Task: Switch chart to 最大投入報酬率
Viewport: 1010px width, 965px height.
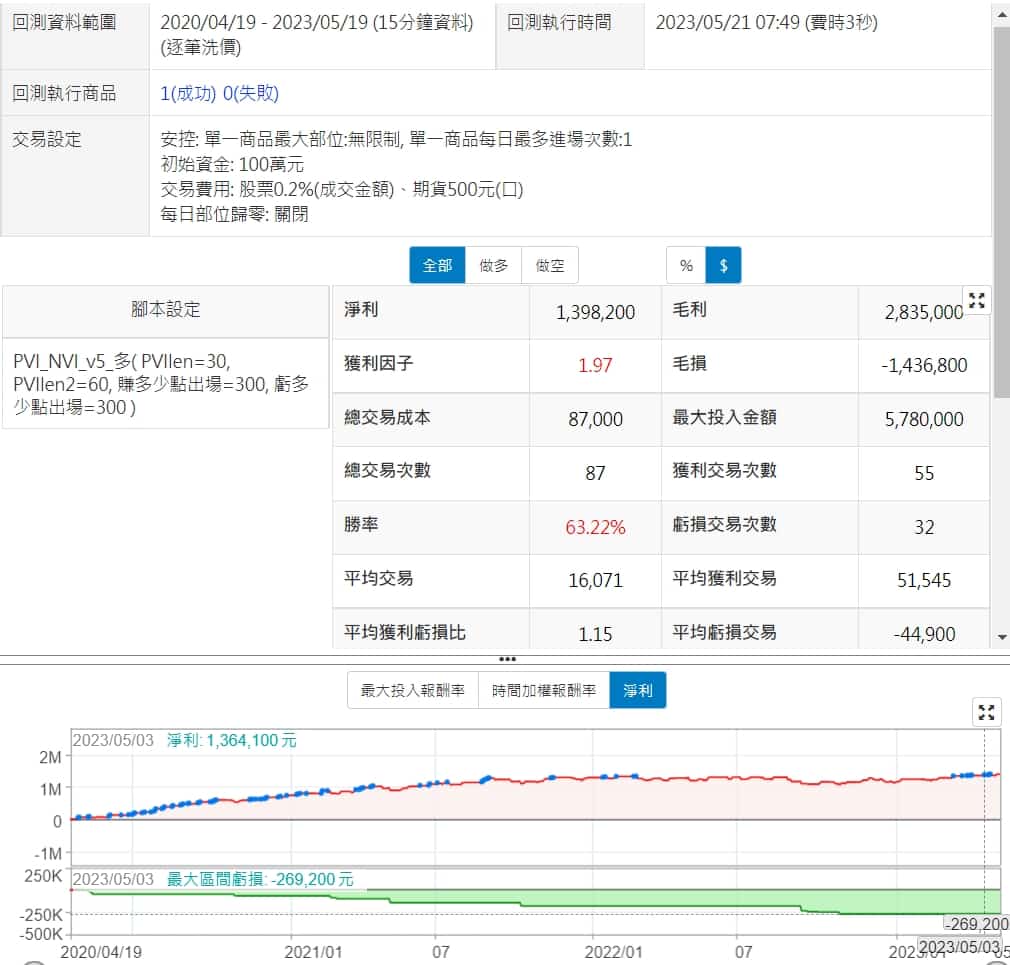Action: tap(412, 690)
